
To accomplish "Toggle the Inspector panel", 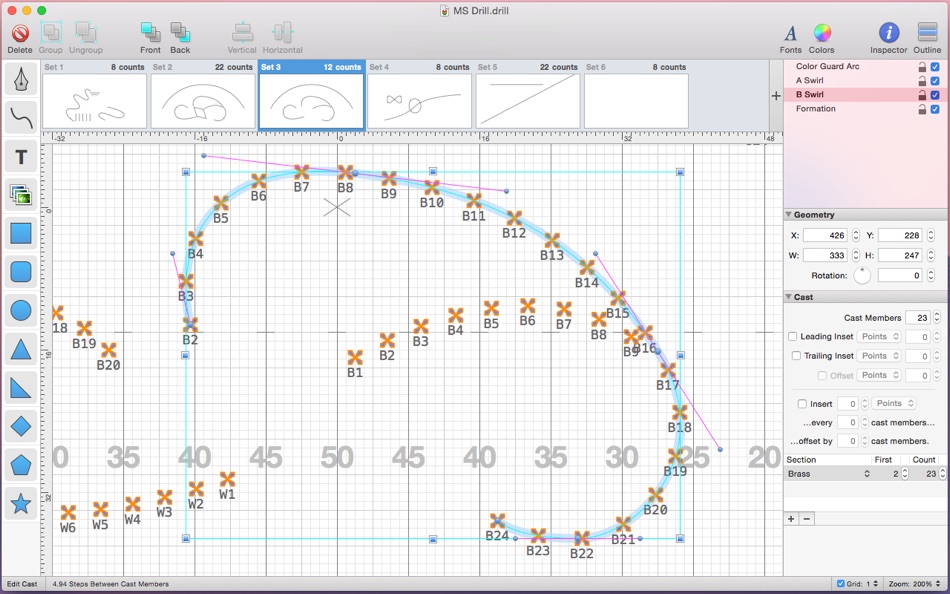I will pyautogui.click(x=889, y=33).
